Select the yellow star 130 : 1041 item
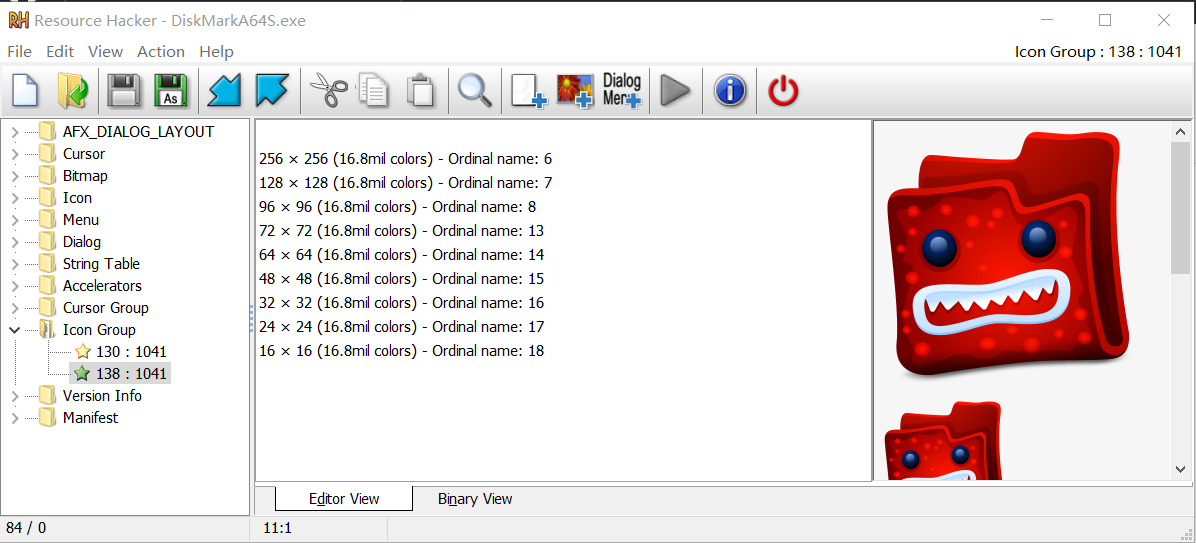Viewport: 1196px width, 543px height. tap(121, 352)
